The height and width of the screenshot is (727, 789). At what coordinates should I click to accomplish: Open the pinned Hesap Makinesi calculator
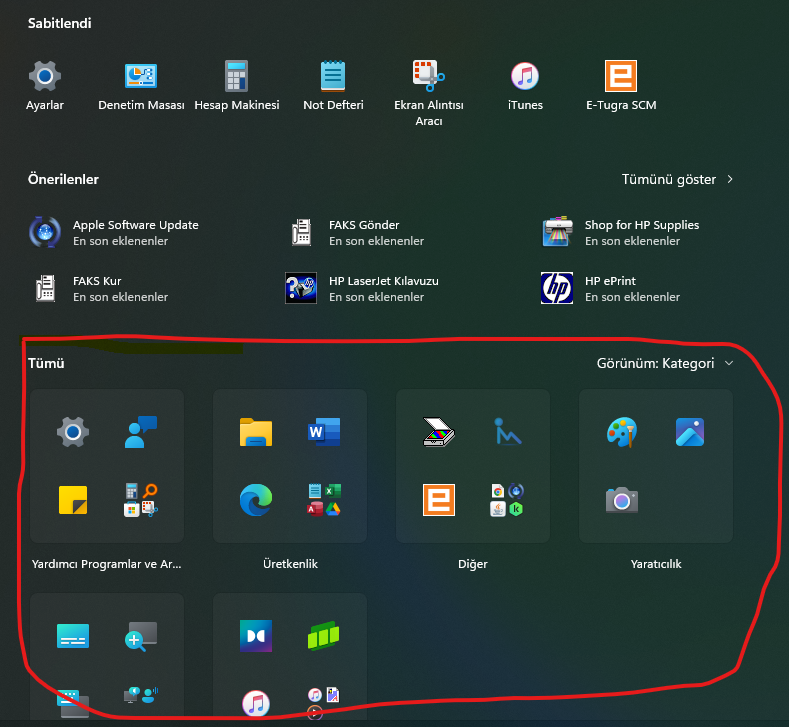(x=236, y=86)
